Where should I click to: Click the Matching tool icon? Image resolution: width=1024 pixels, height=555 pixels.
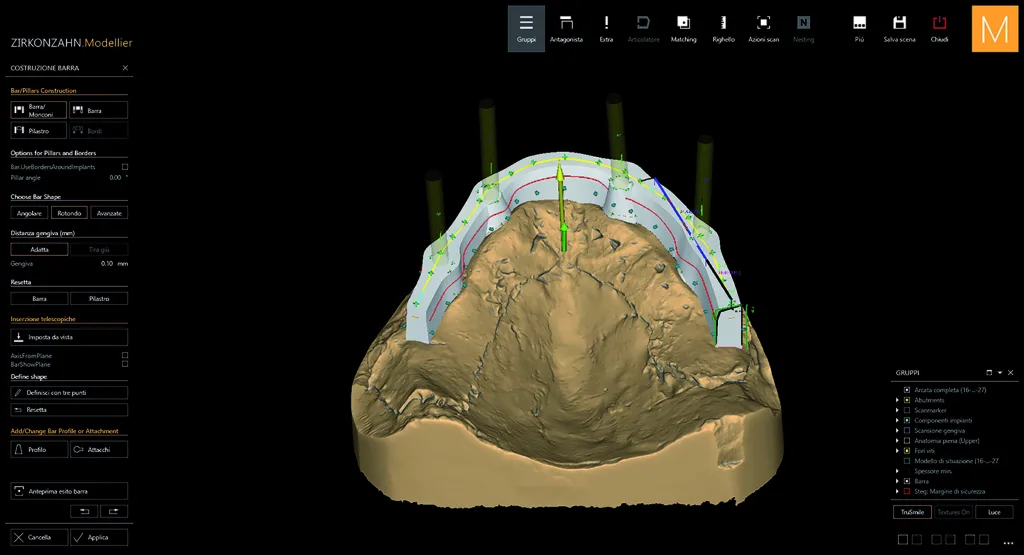[x=683, y=29]
